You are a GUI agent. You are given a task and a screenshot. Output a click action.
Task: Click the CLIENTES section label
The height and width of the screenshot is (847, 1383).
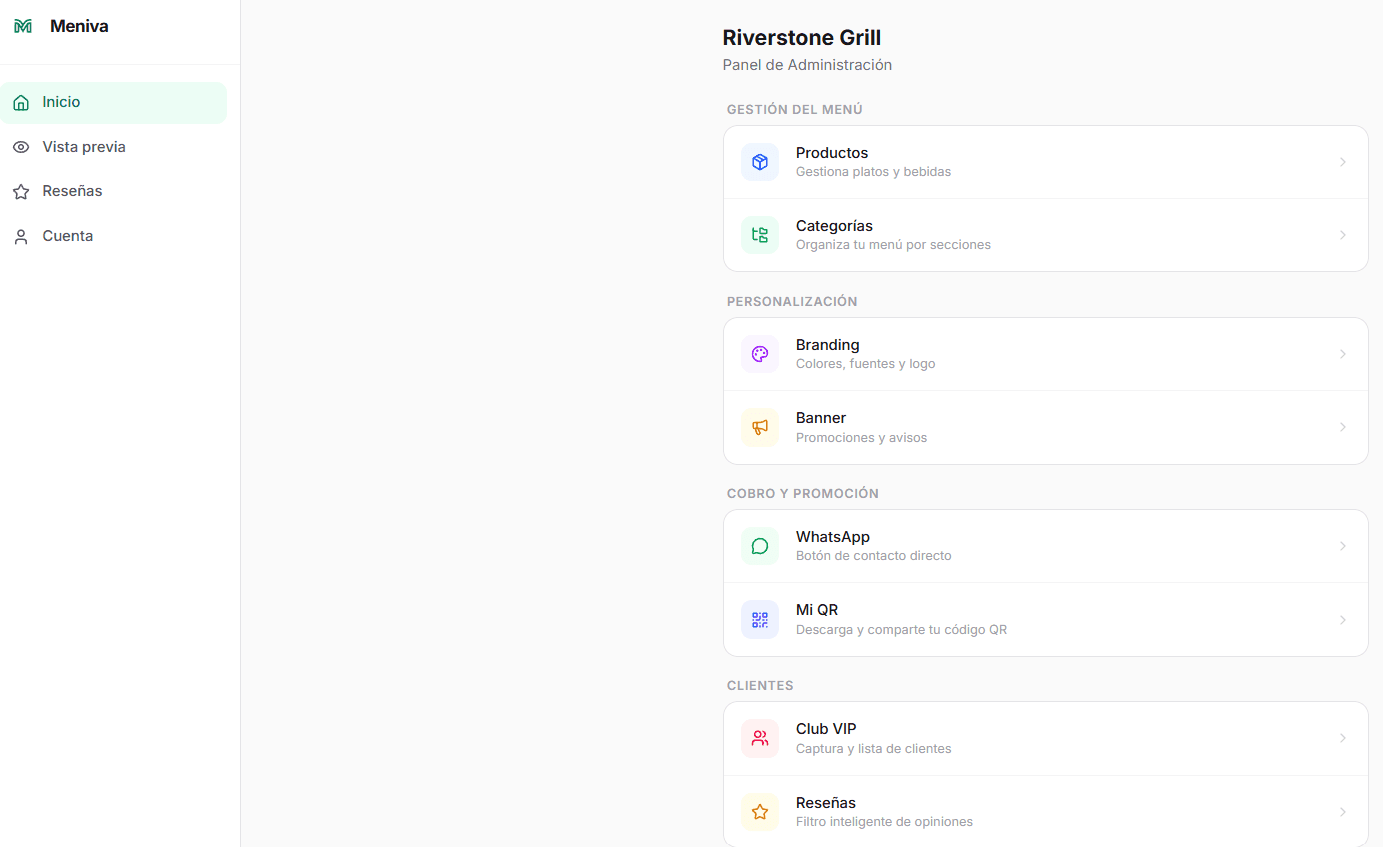(760, 686)
